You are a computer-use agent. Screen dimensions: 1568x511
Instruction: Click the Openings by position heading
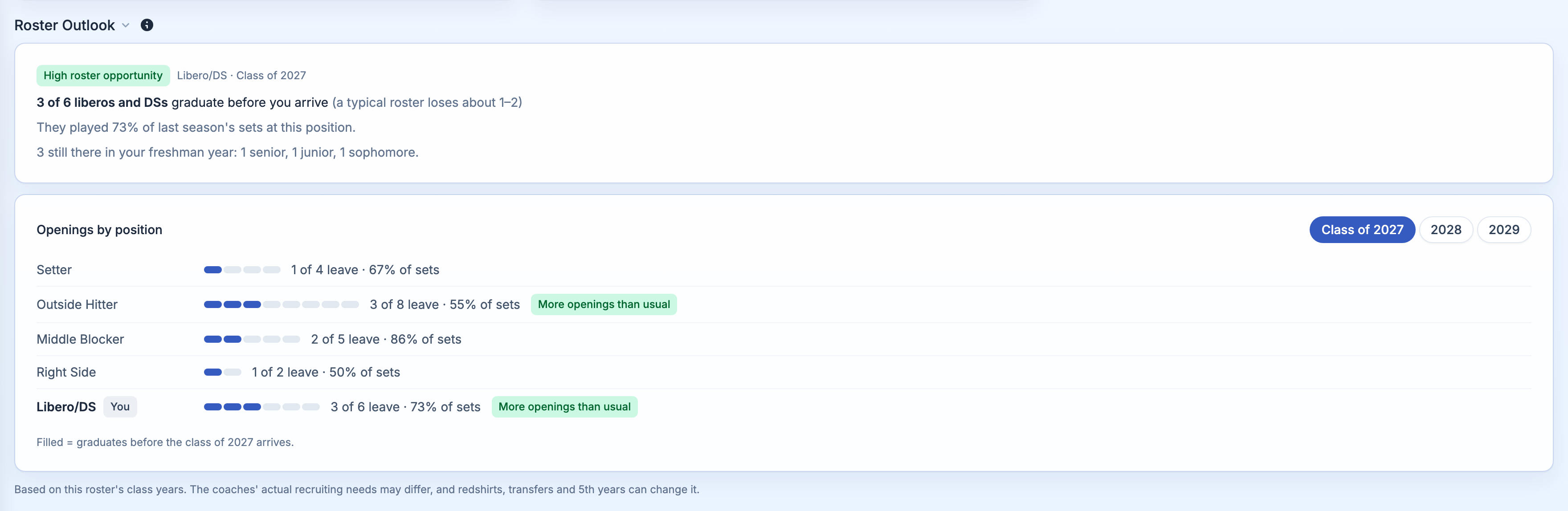pyautogui.click(x=99, y=229)
